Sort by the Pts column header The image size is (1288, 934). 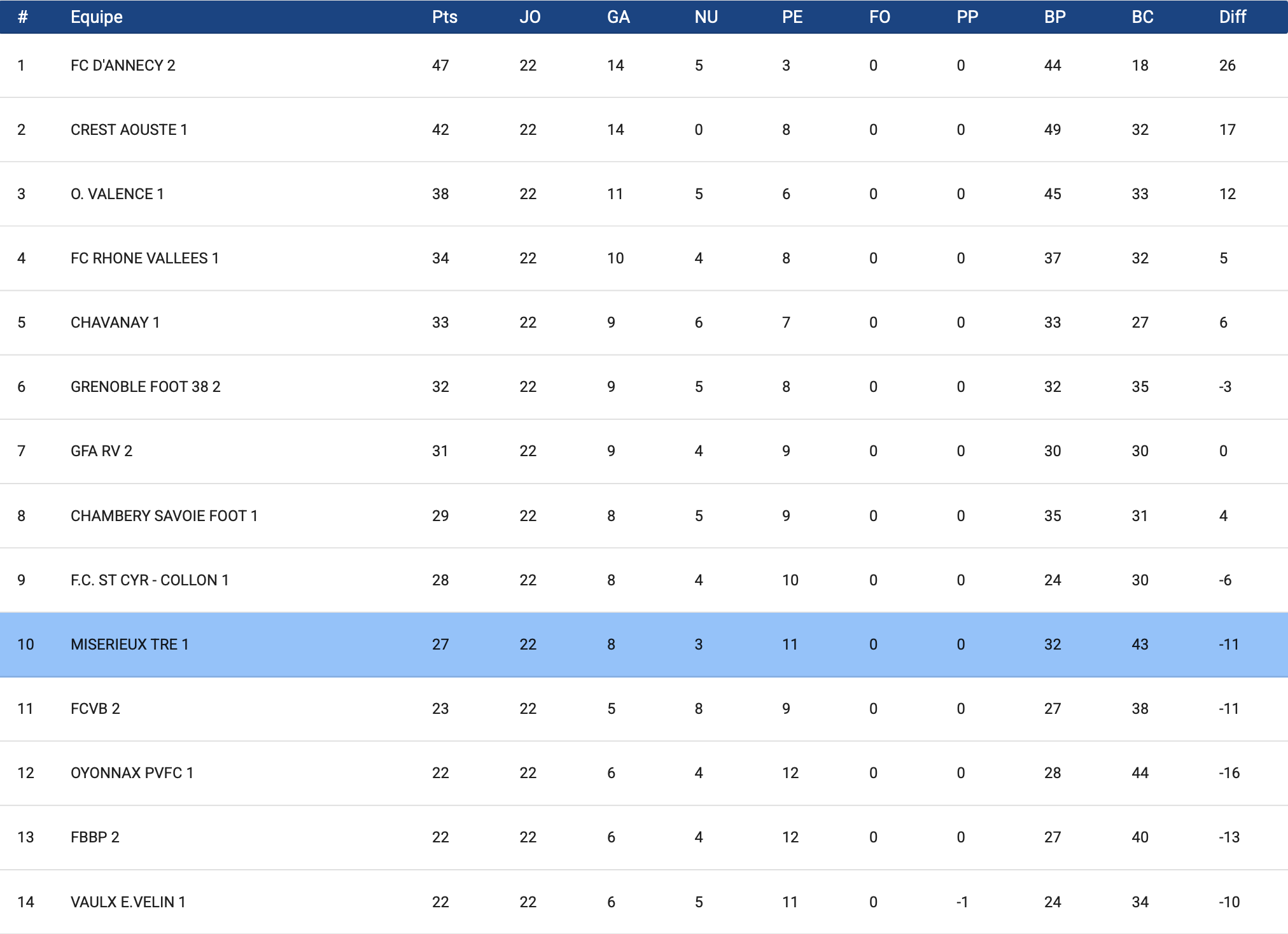pyautogui.click(x=444, y=17)
